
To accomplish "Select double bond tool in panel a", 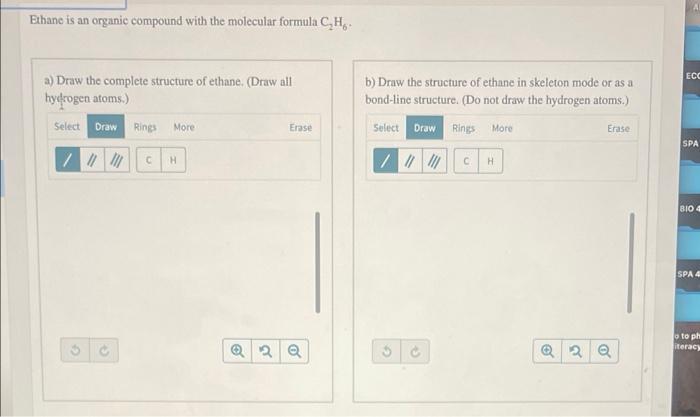I will tap(92, 160).
